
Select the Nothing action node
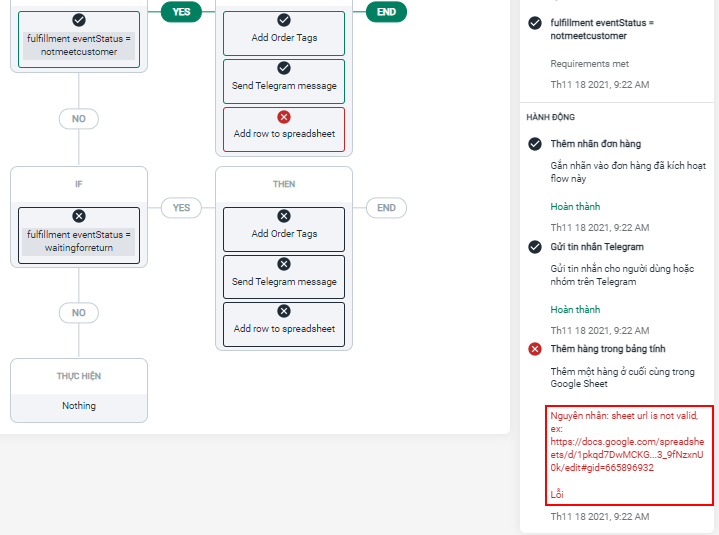pos(79,405)
